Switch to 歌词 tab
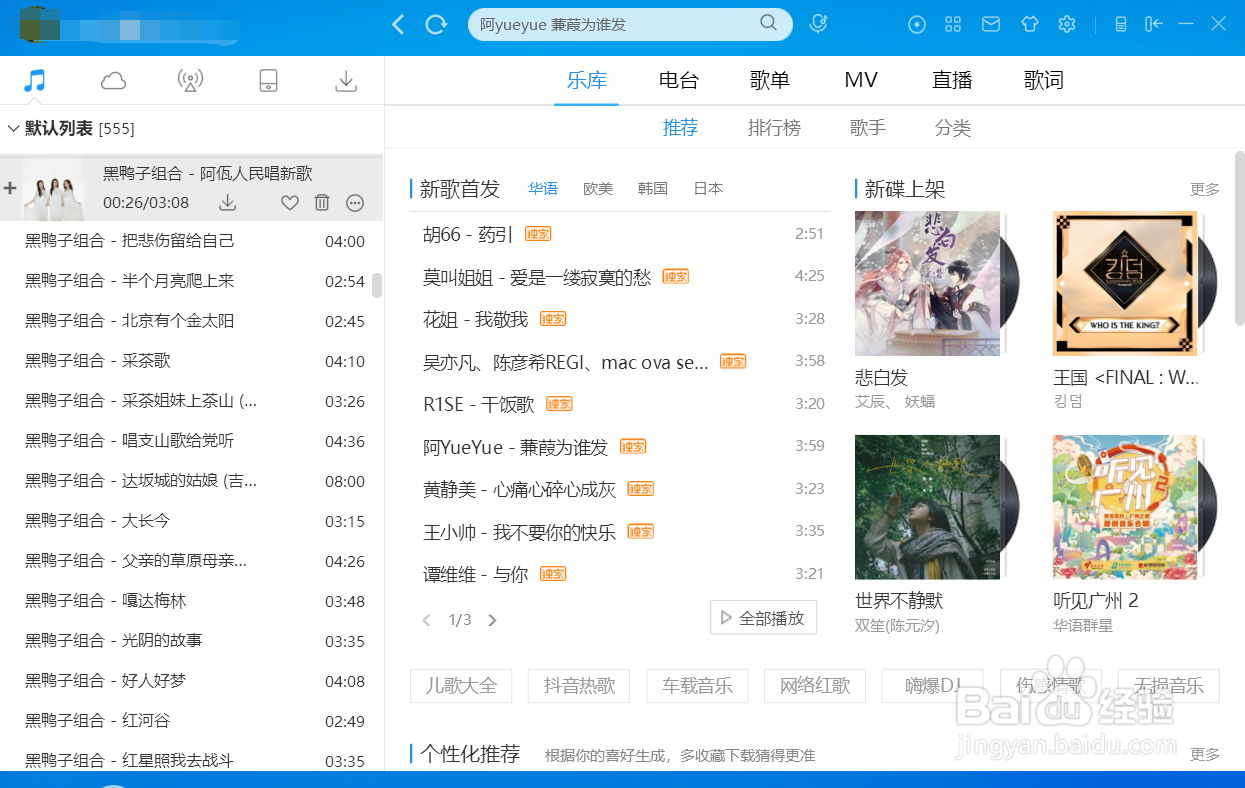The width and height of the screenshot is (1245, 788). (1044, 80)
